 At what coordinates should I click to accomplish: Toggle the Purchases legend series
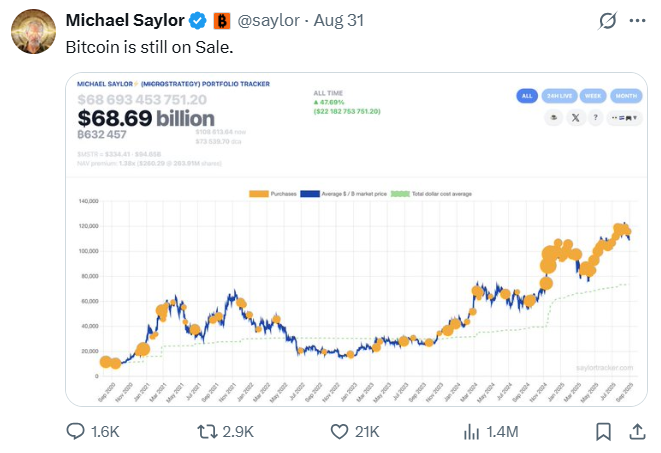[x=264, y=192]
